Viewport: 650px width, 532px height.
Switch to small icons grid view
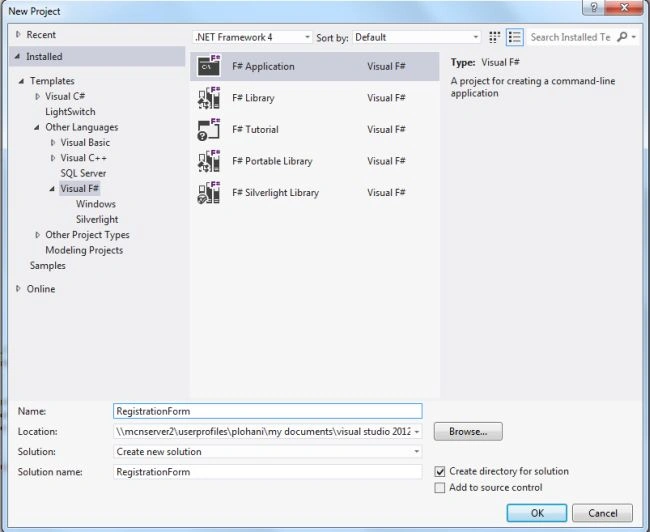(x=494, y=37)
